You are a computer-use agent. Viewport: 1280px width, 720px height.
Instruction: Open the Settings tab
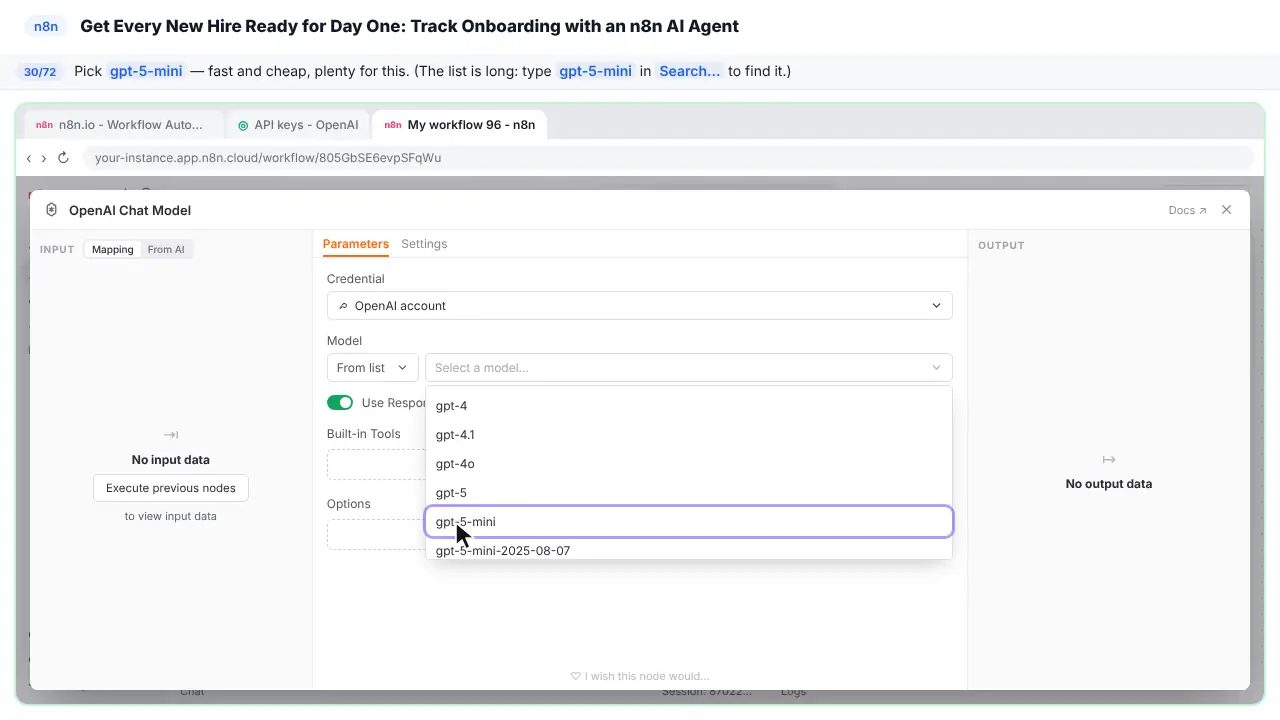tap(424, 244)
